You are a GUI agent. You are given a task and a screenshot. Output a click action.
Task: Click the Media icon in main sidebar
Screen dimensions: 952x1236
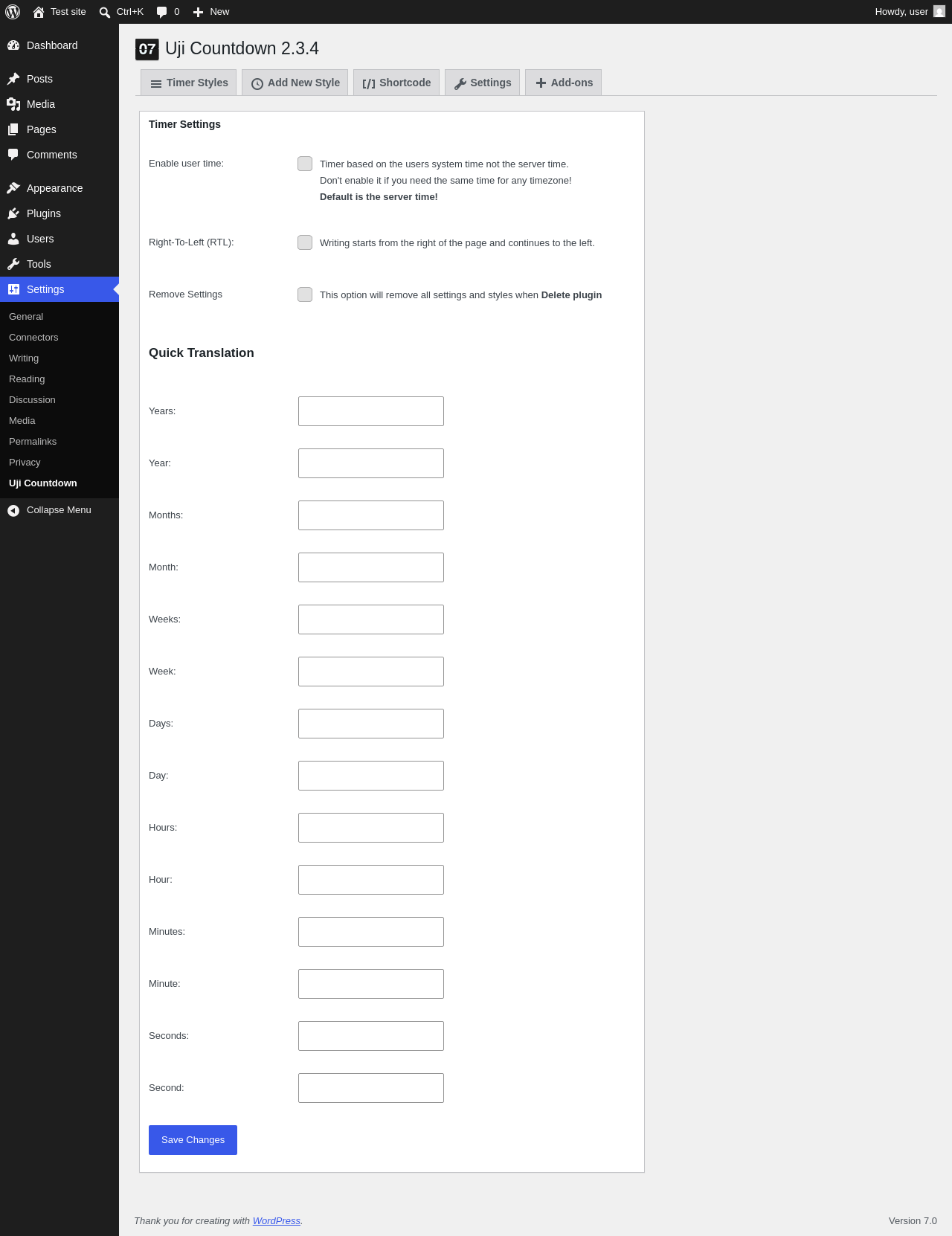pos(13,104)
